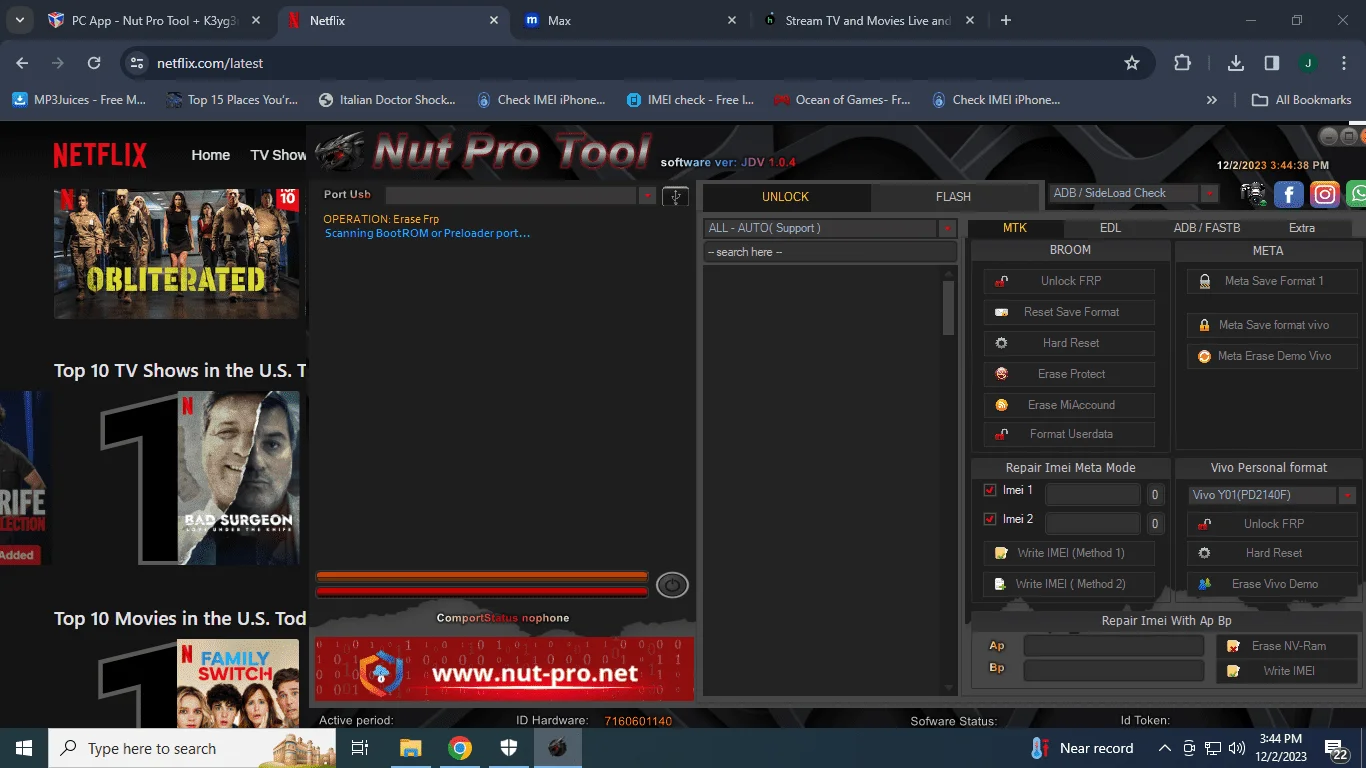Click the camera screenshot icon
1366x768 pixels.
(x=1253, y=194)
